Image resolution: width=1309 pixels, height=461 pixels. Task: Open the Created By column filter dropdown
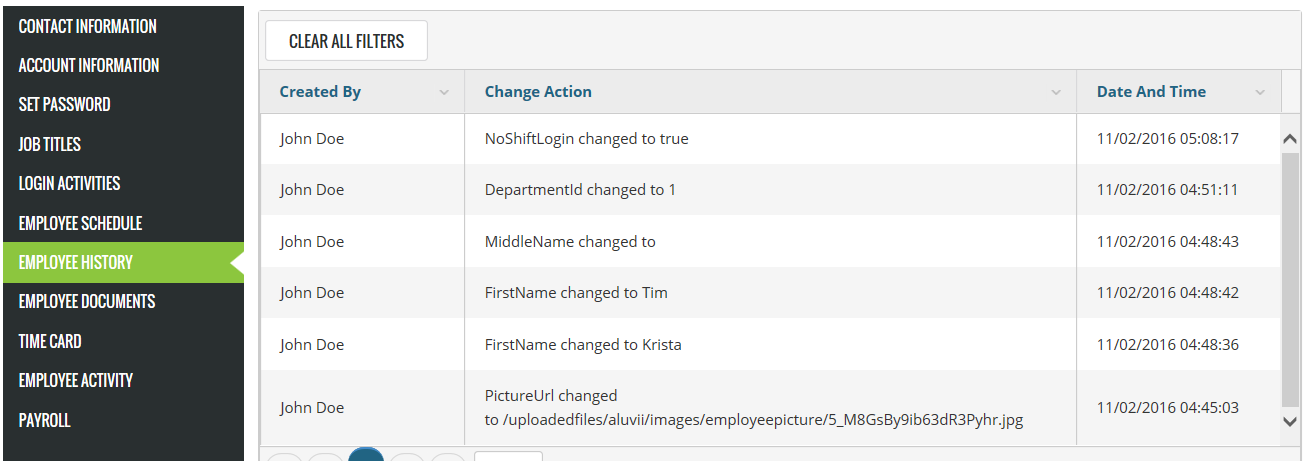(444, 93)
